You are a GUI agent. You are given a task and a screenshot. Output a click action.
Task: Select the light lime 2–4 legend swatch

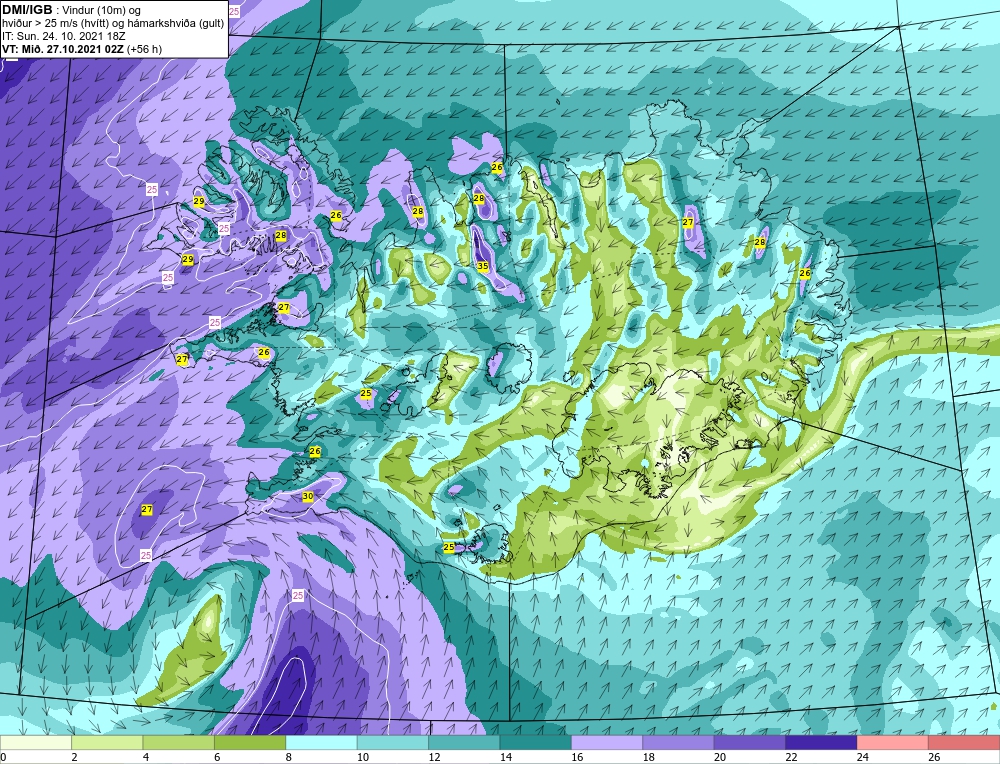click(x=107, y=743)
